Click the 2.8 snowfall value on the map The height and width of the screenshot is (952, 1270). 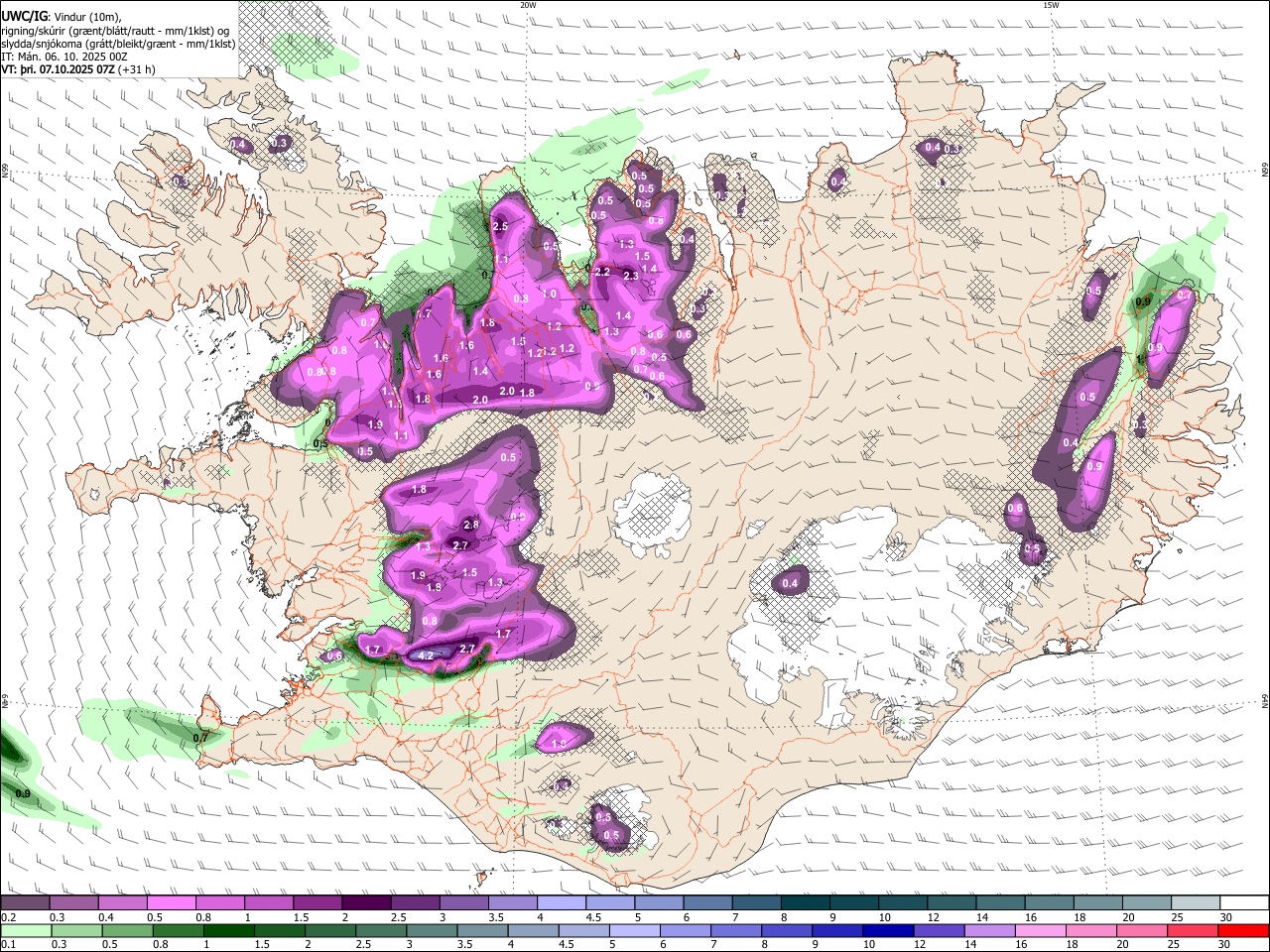point(471,525)
